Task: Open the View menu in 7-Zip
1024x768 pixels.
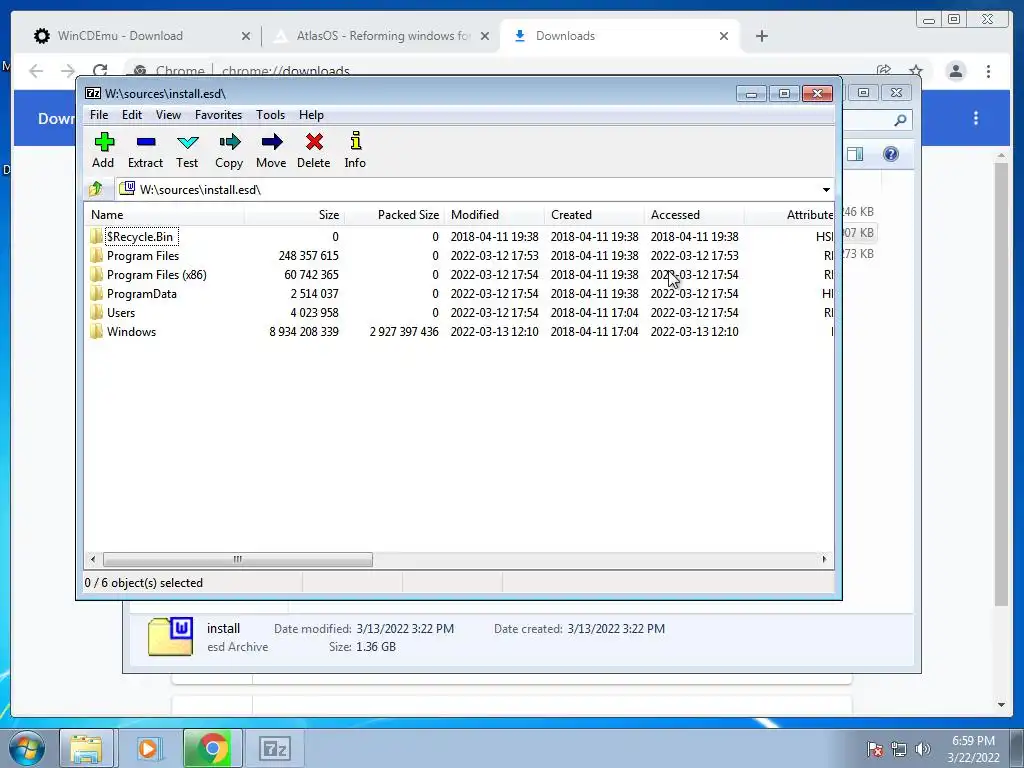Action: tap(168, 114)
